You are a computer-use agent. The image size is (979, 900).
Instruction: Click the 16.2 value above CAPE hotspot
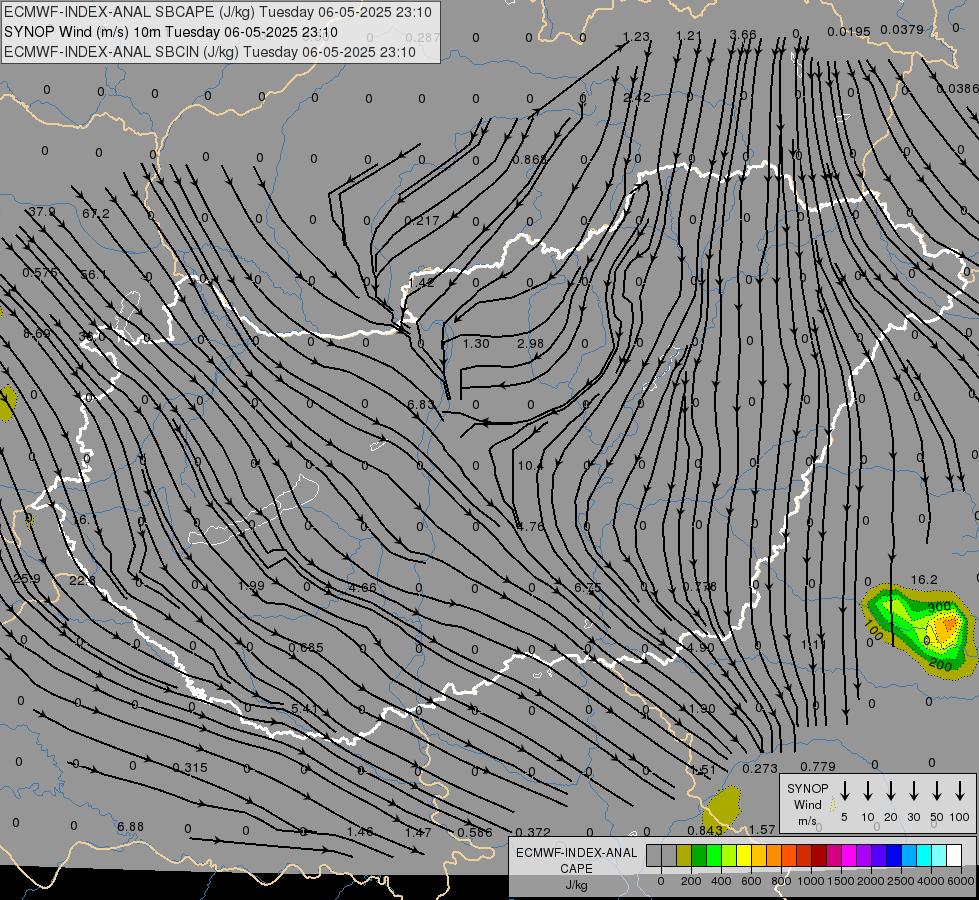pyautogui.click(x=924, y=580)
